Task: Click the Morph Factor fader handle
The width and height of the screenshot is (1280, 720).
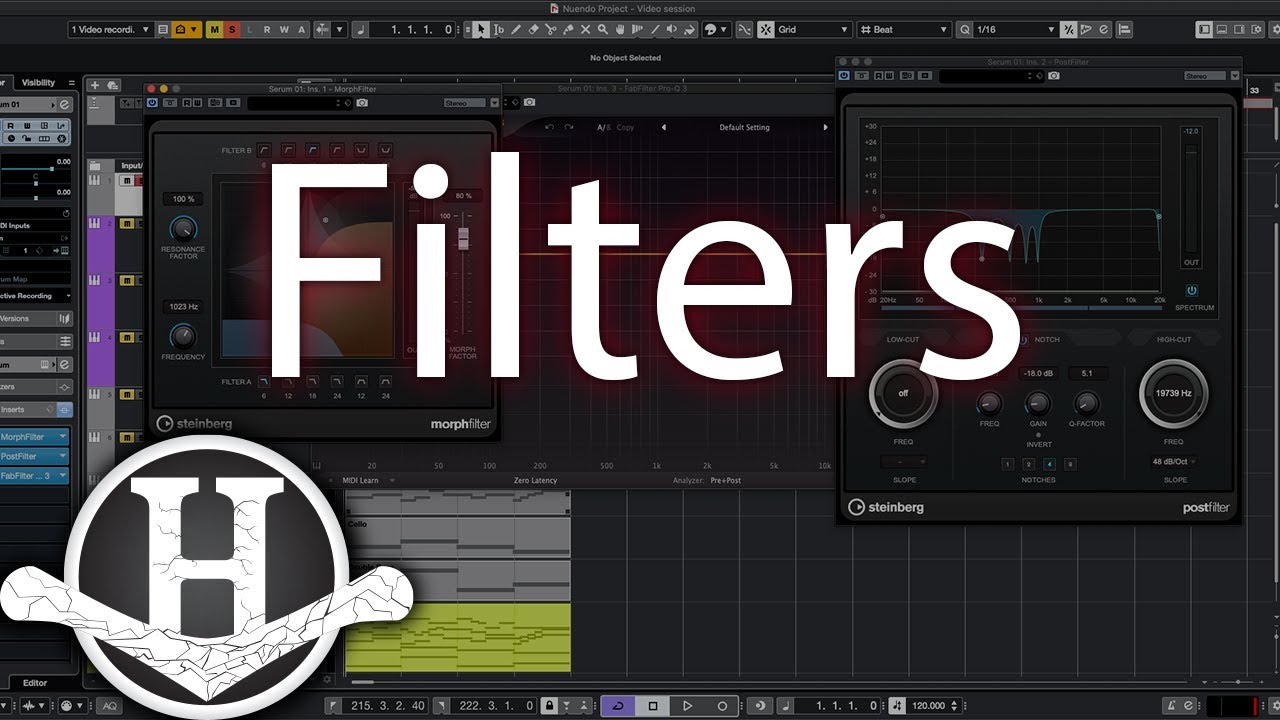Action: (463, 238)
